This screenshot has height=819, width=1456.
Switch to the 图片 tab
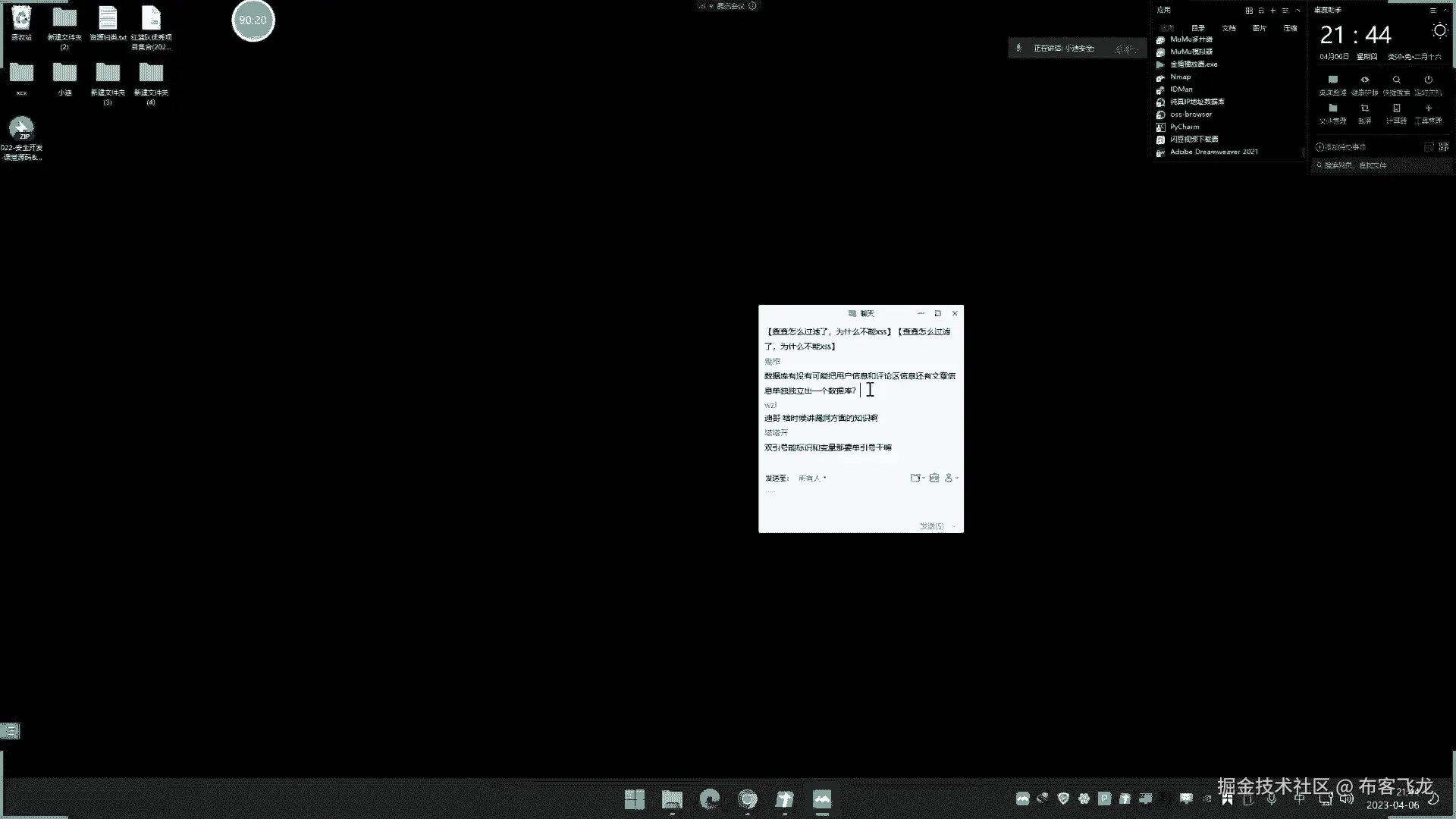click(1260, 28)
